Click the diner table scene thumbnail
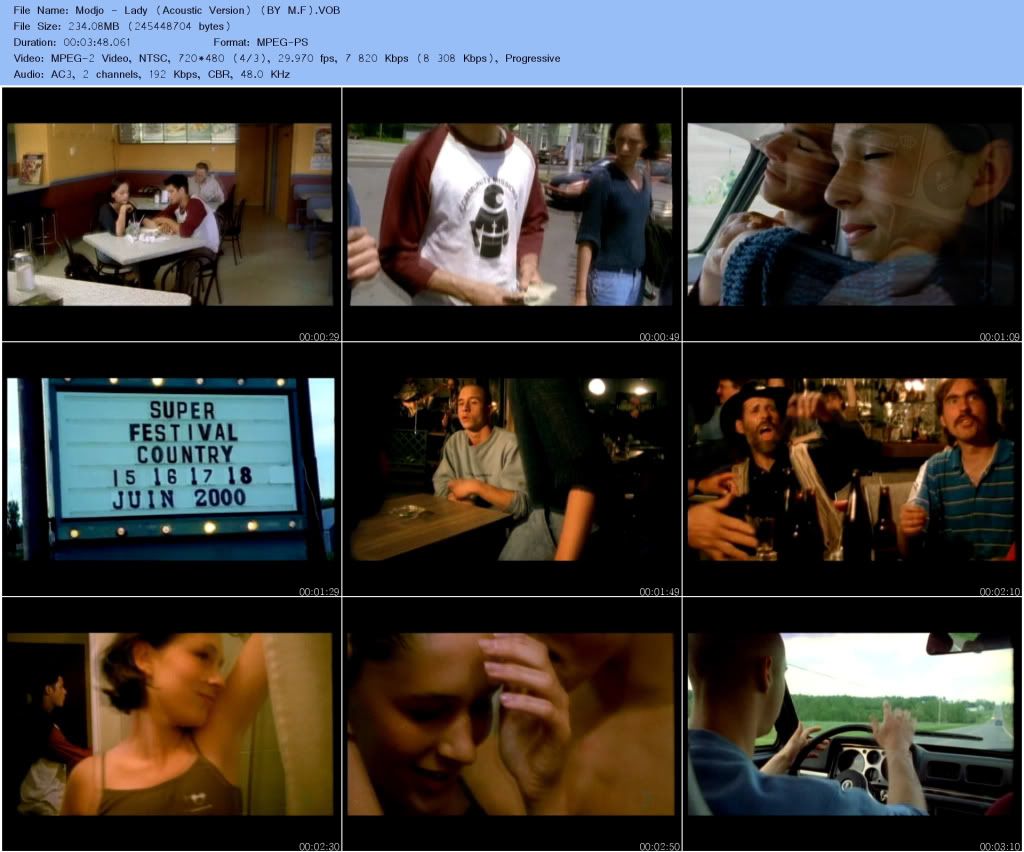This screenshot has width=1024, height=852. 171,214
